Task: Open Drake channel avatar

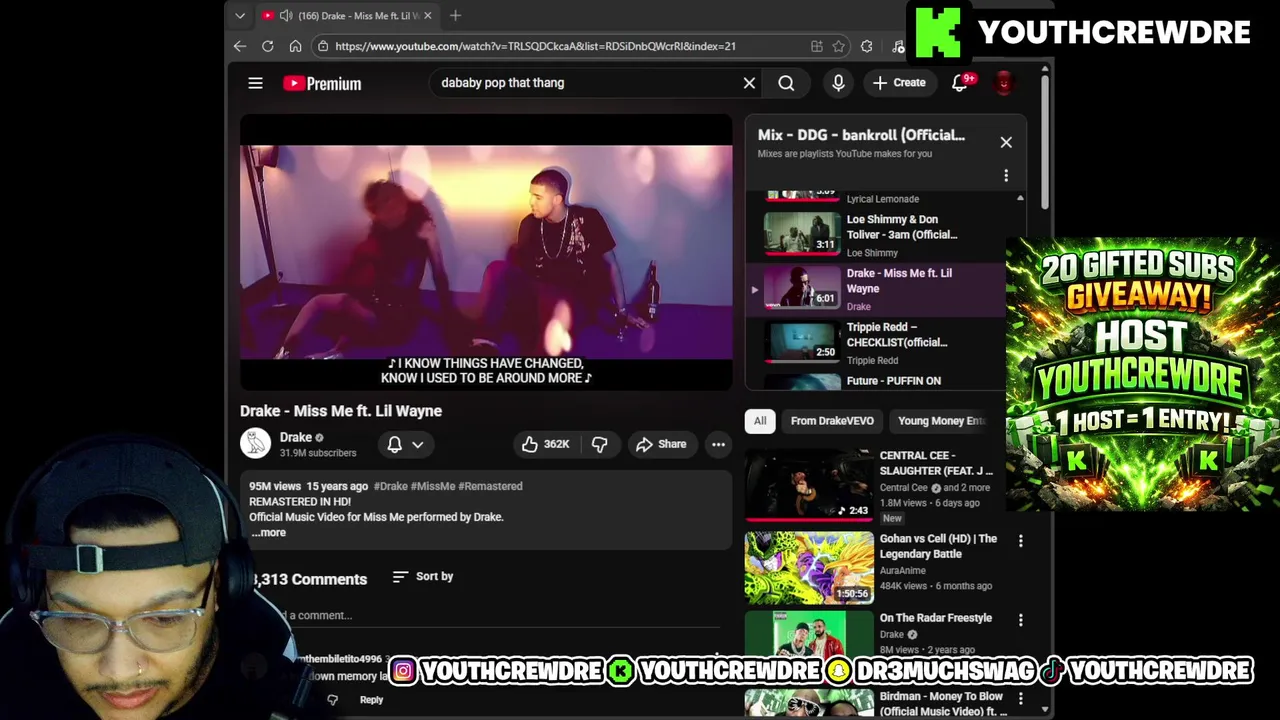Action: pos(255,443)
